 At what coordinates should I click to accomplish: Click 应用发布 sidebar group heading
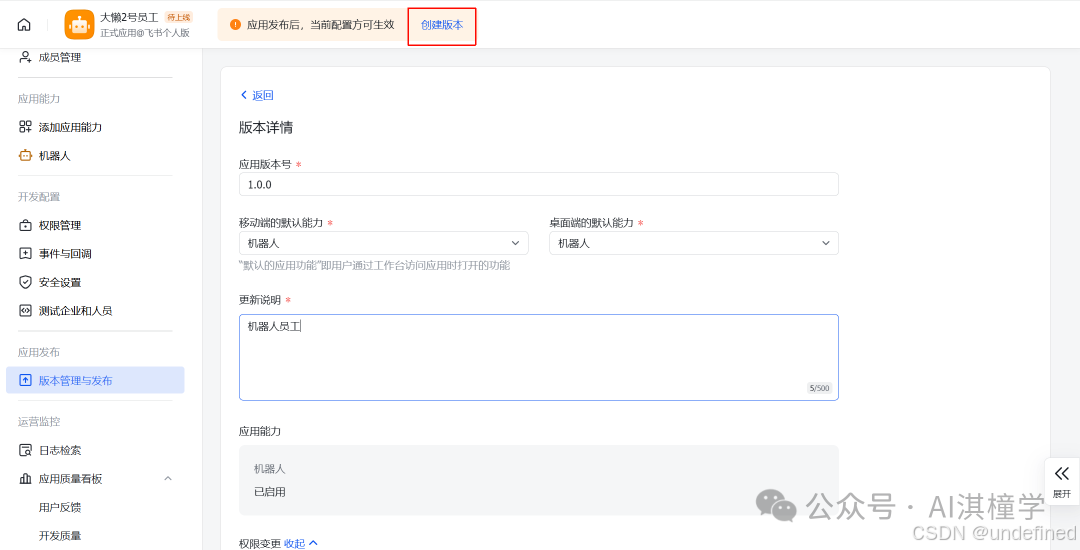[39, 352]
